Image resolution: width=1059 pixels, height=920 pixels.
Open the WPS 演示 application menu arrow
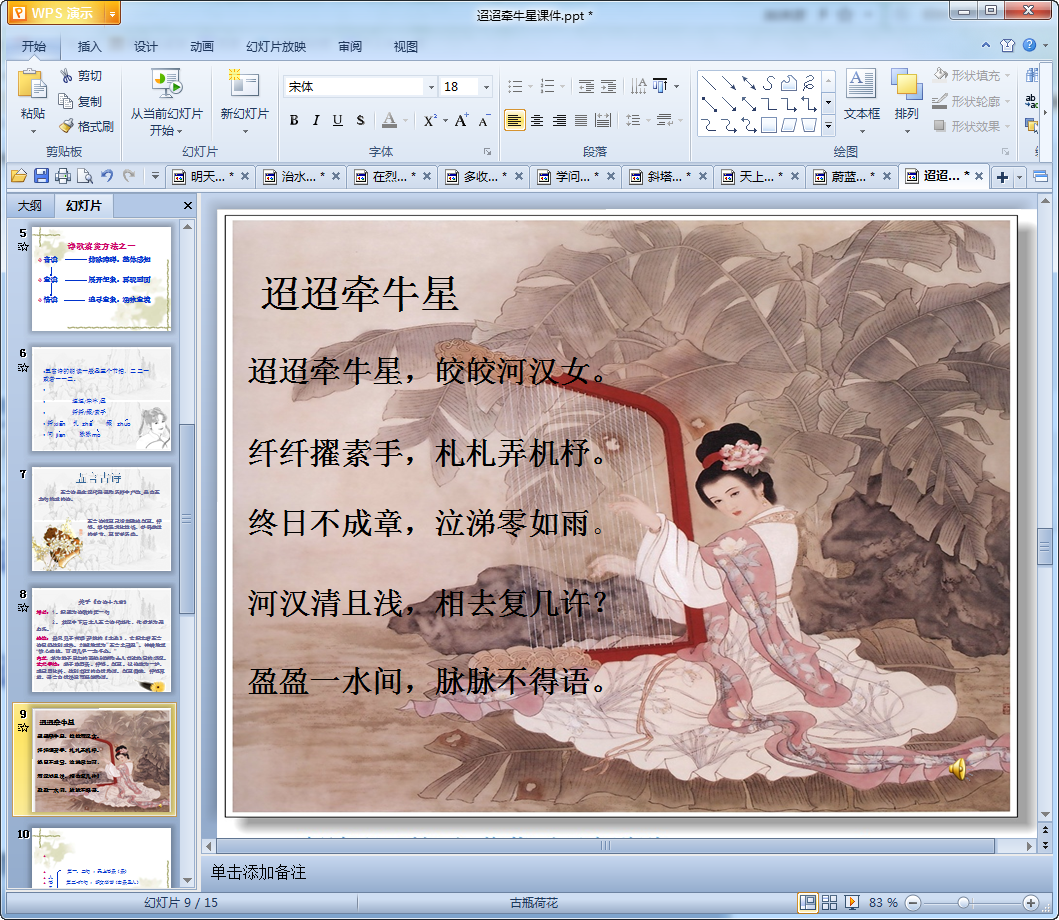[x=112, y=13]
